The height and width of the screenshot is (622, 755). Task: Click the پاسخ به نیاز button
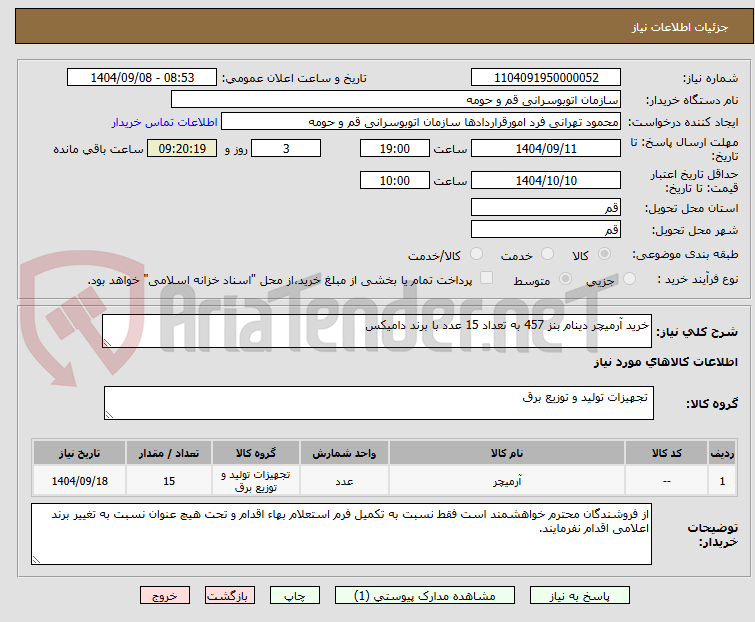580,596
